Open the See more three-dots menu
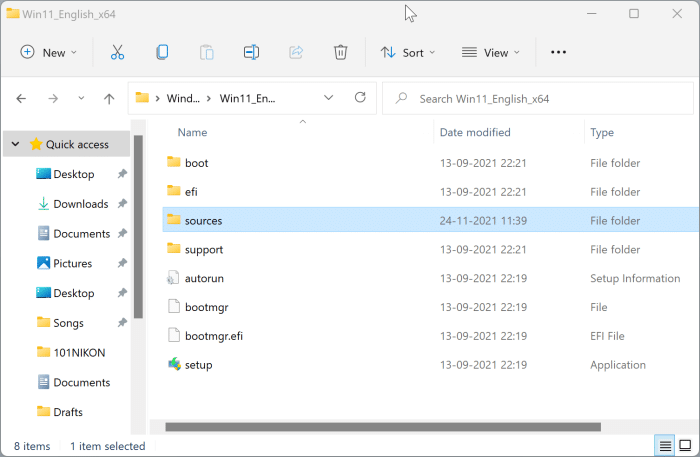Image resolution: width=700 pixels, height=457 pixels. point(558,52)
